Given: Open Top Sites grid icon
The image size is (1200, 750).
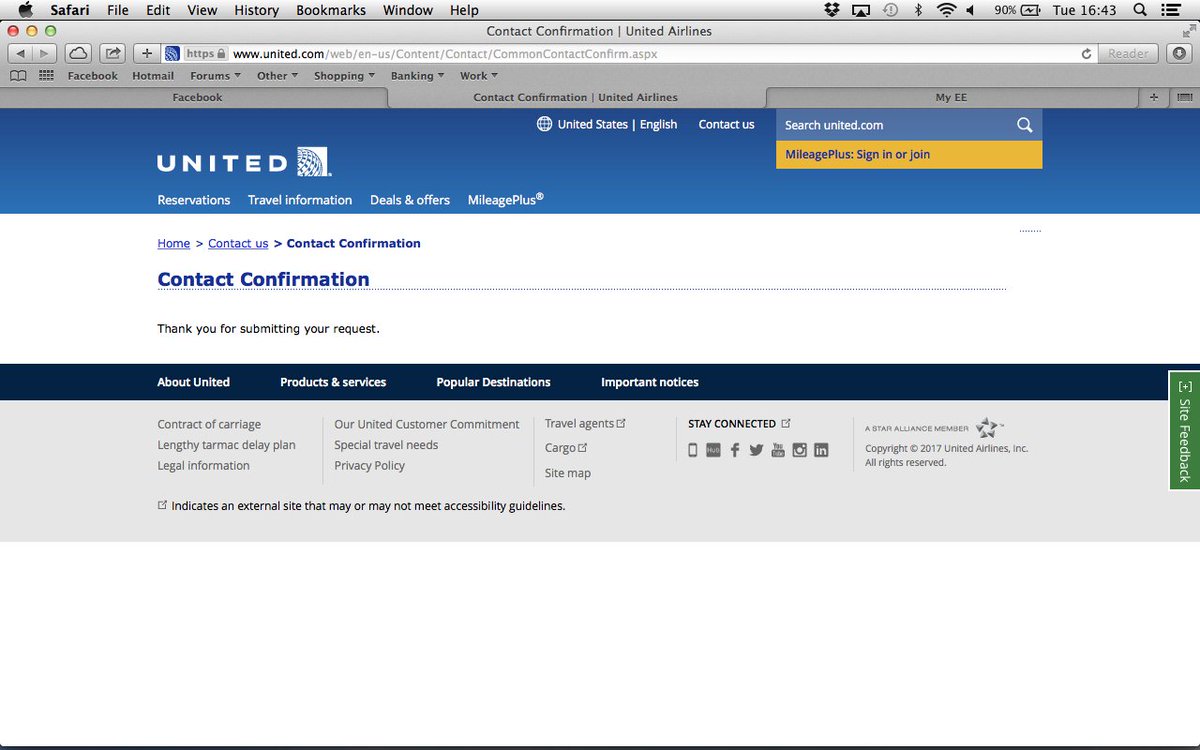Looking at the screenshot, I should coord(46,76).
